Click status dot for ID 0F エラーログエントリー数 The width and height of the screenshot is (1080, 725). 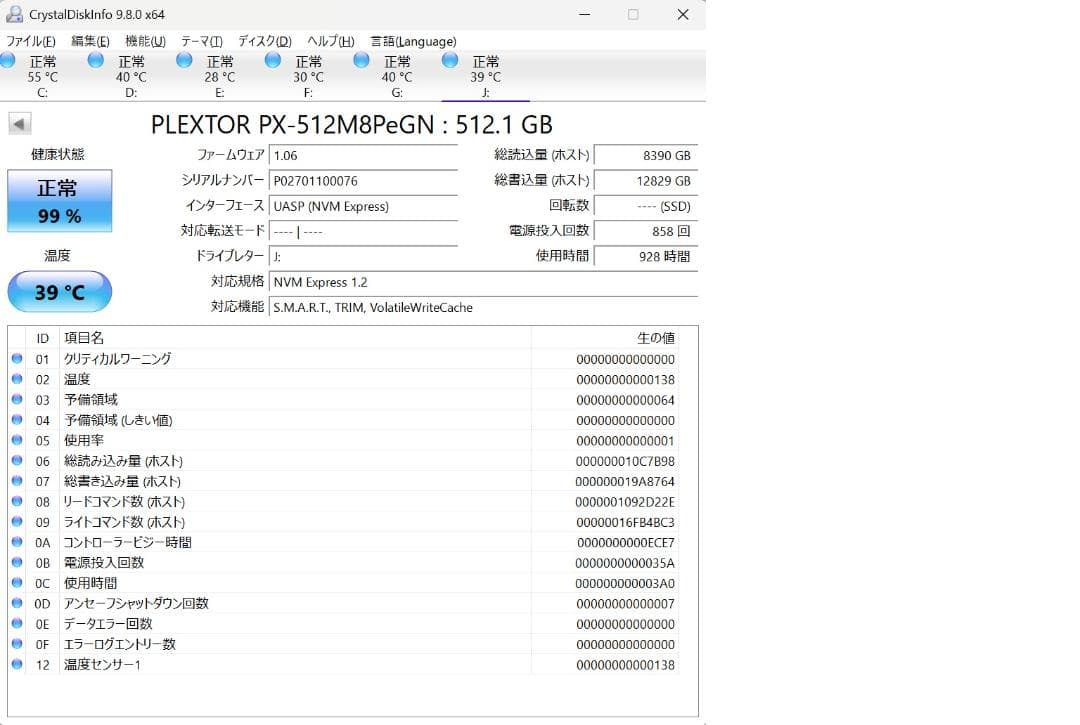pyautogui.click(x=17, y=644)
